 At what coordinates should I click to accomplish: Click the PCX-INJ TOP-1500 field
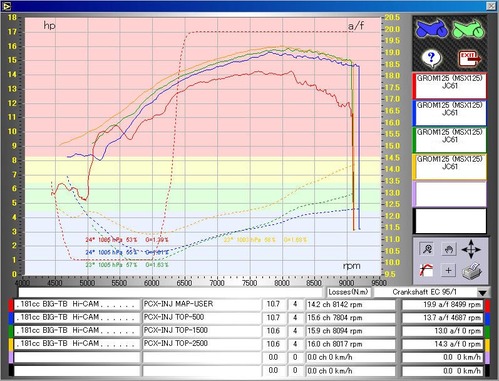202,331
